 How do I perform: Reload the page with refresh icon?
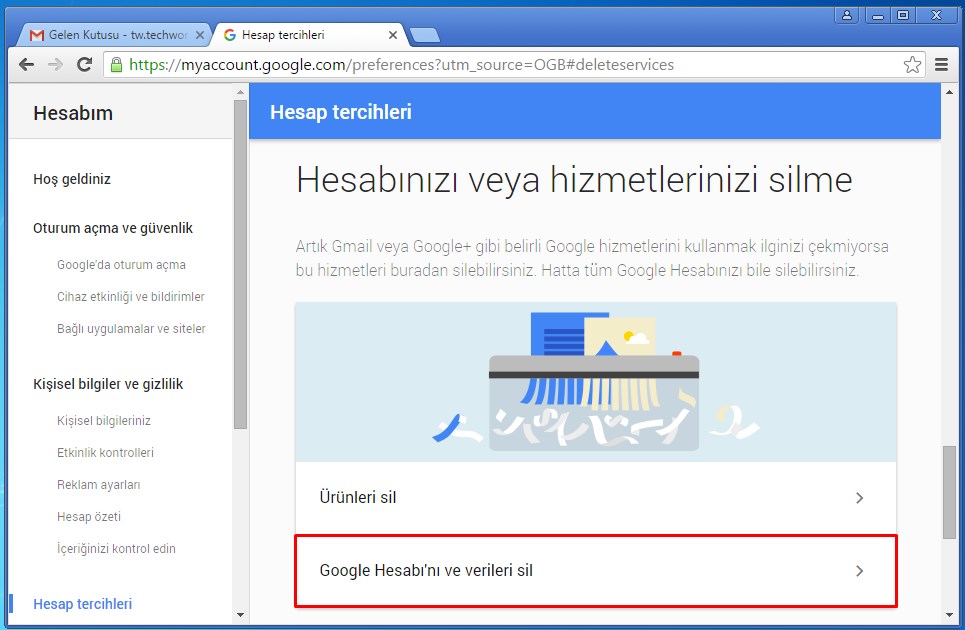coord(85,65)
